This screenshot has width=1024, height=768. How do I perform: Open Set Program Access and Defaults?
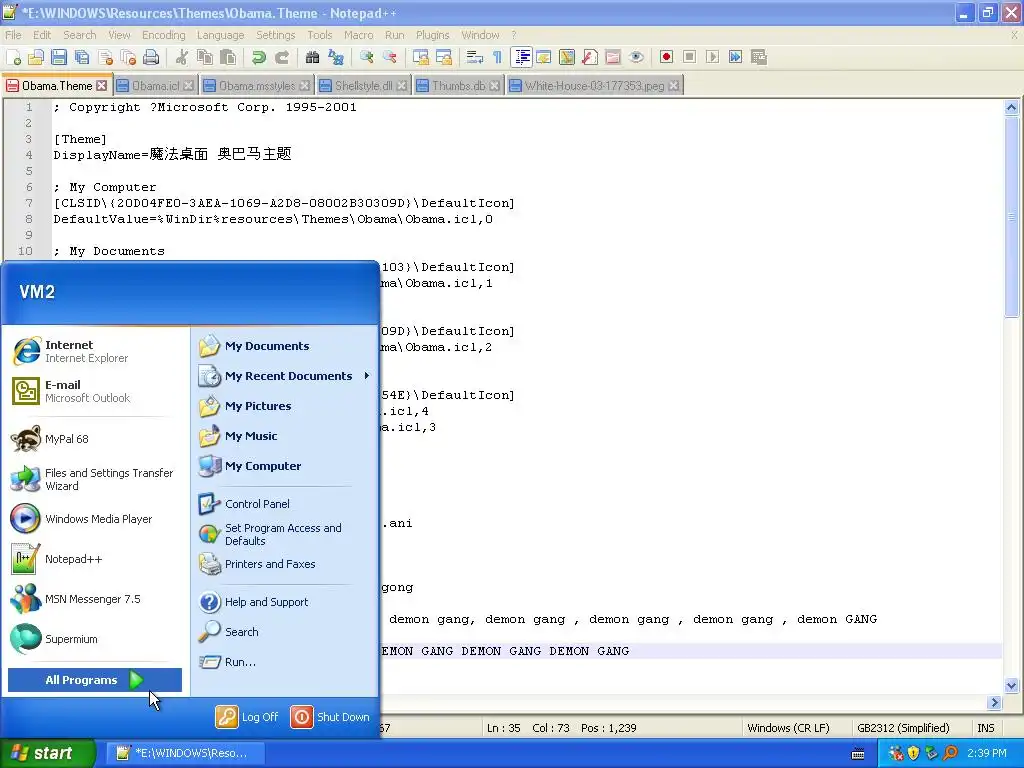point(285,534)
